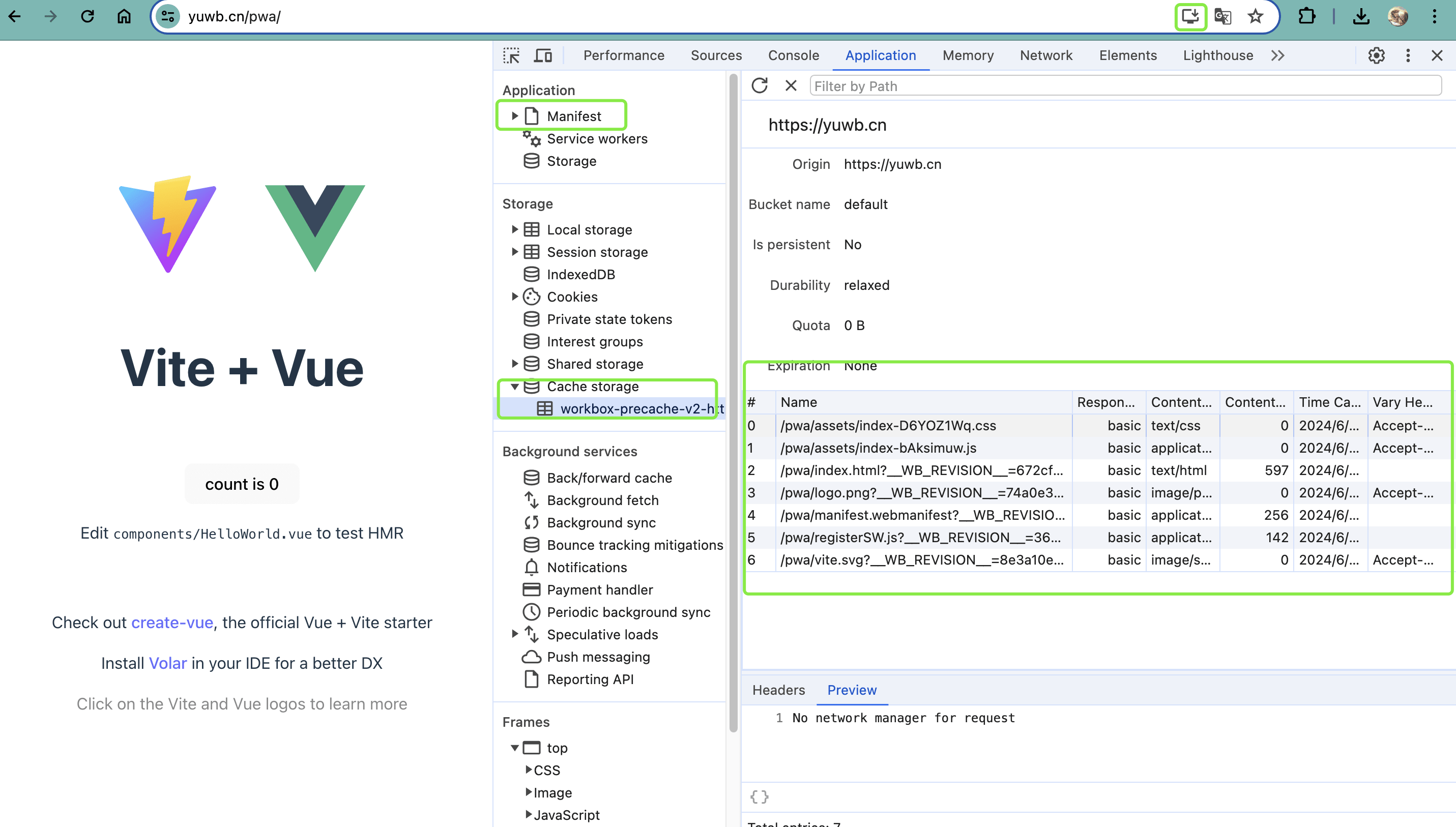1456x827 pixels.
Task: Open Back/forward cache
Action: (x=609, y=478)
